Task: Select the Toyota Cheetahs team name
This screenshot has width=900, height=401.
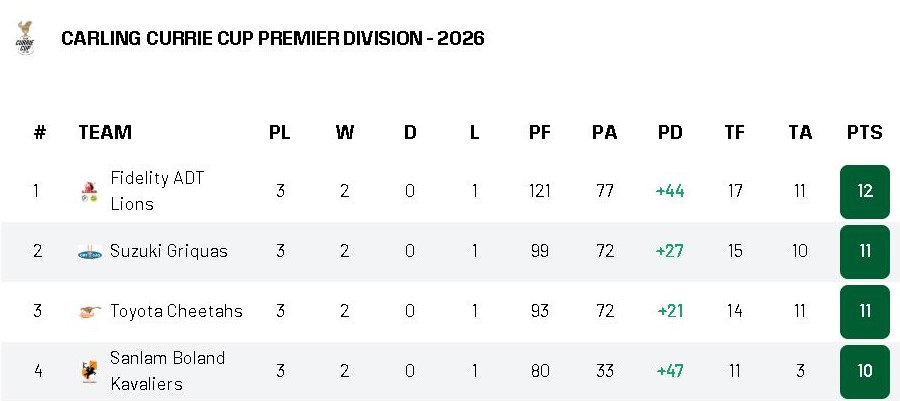Action: [176, 311]
